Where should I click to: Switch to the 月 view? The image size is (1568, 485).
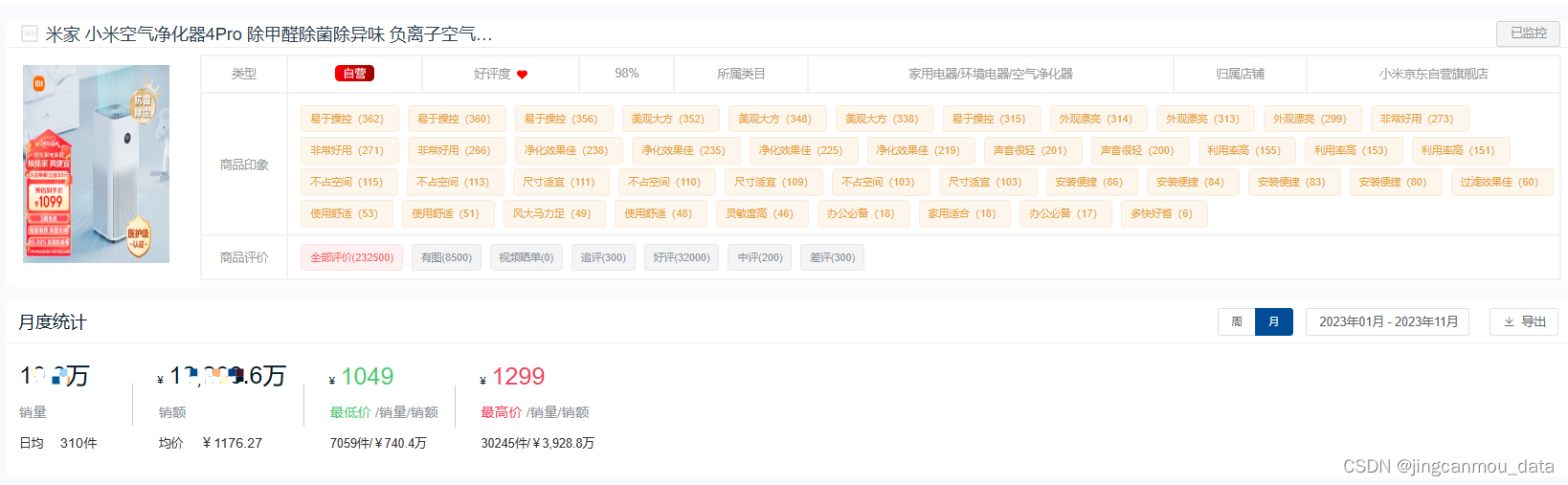1273,321
